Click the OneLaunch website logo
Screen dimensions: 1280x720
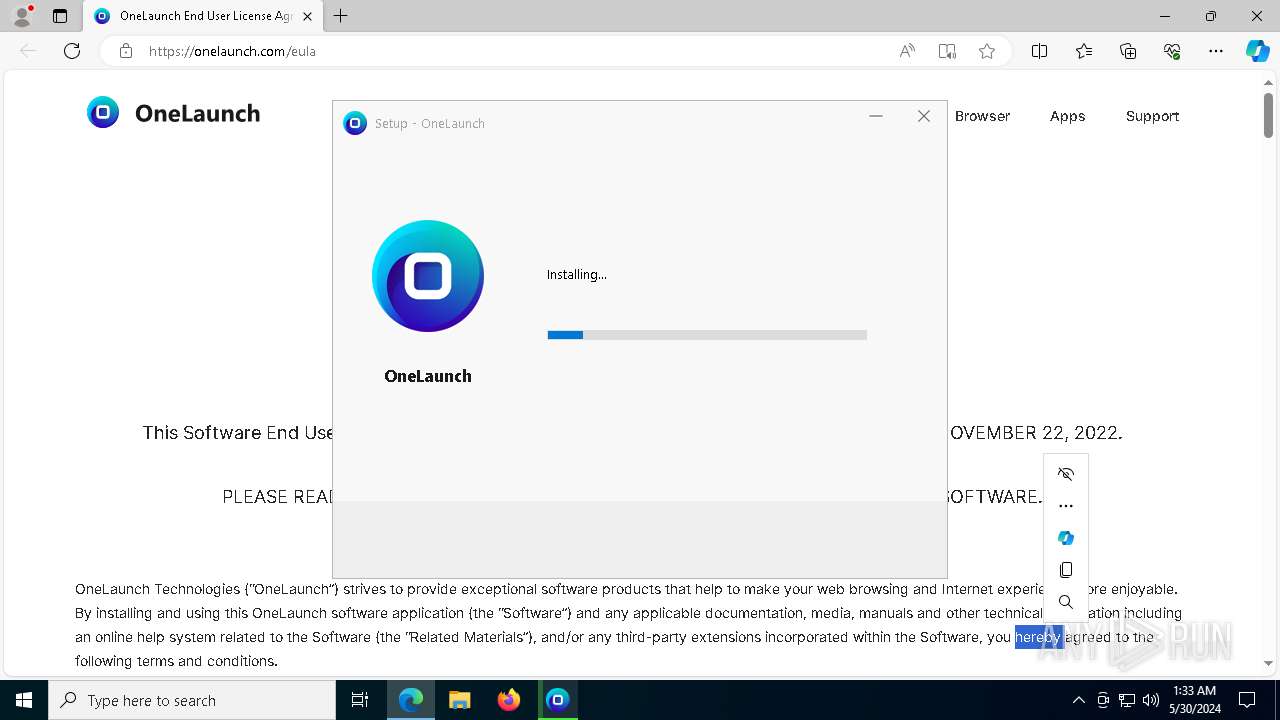(173, 113)
